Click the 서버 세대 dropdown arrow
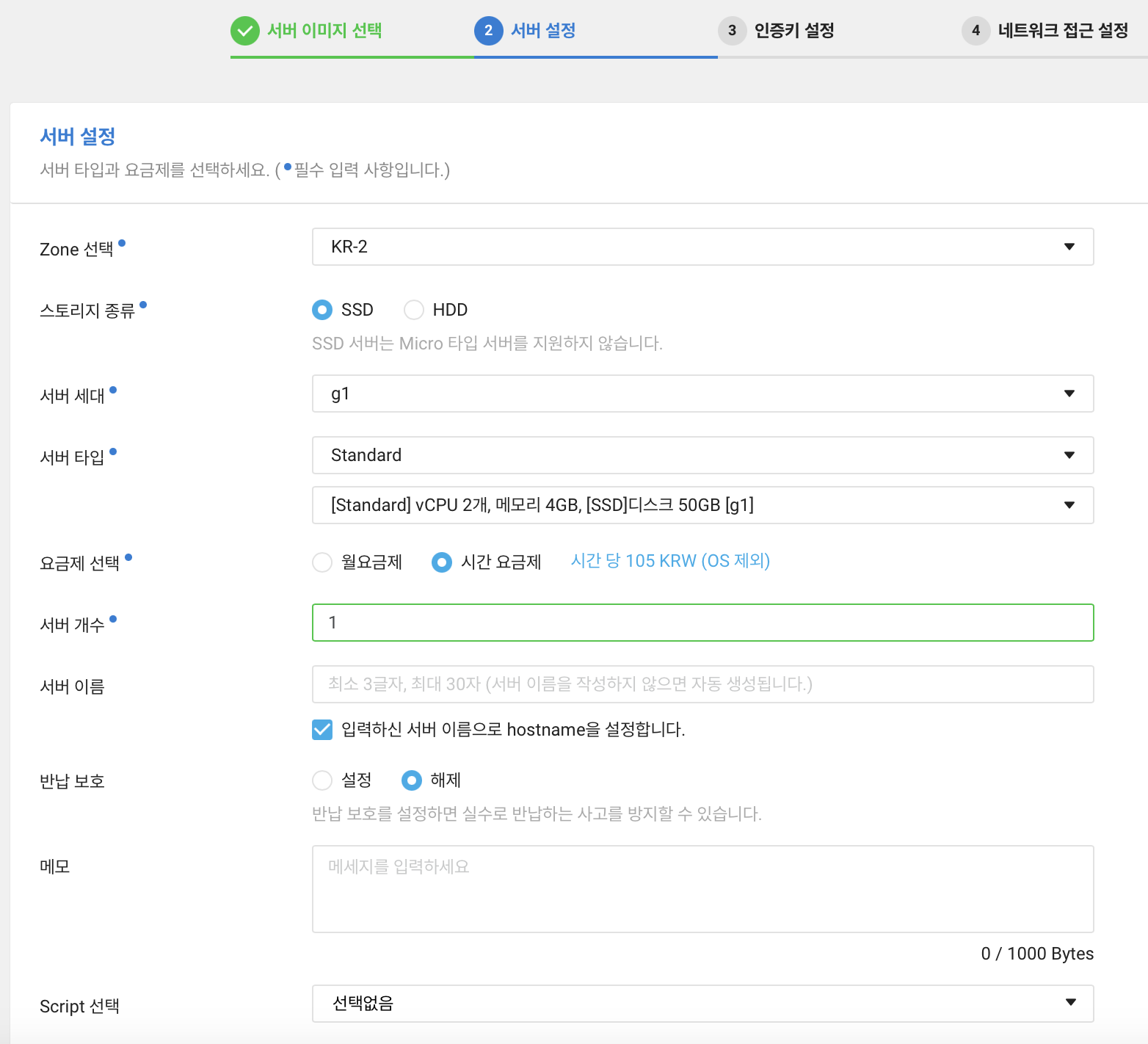The image size is (1148, 1044). tap(1069, 394)
